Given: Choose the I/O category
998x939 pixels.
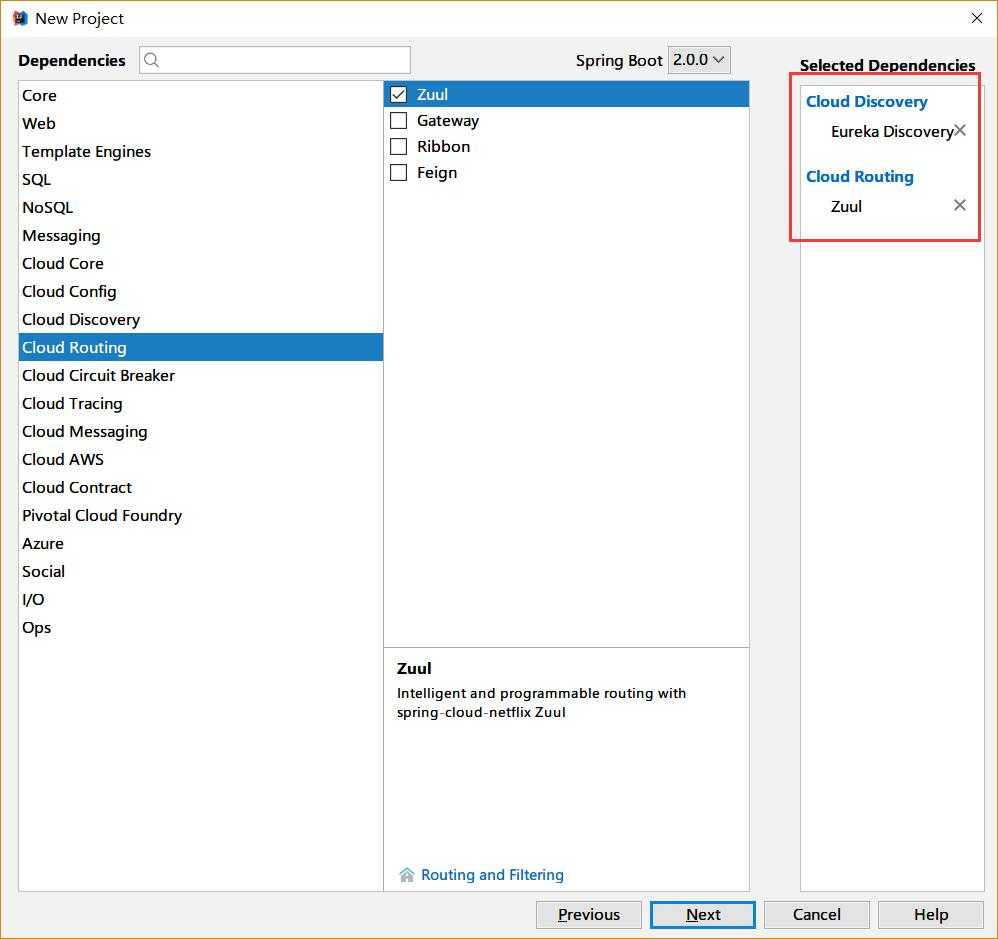Looking at the screenshot, I should (200, 600).
